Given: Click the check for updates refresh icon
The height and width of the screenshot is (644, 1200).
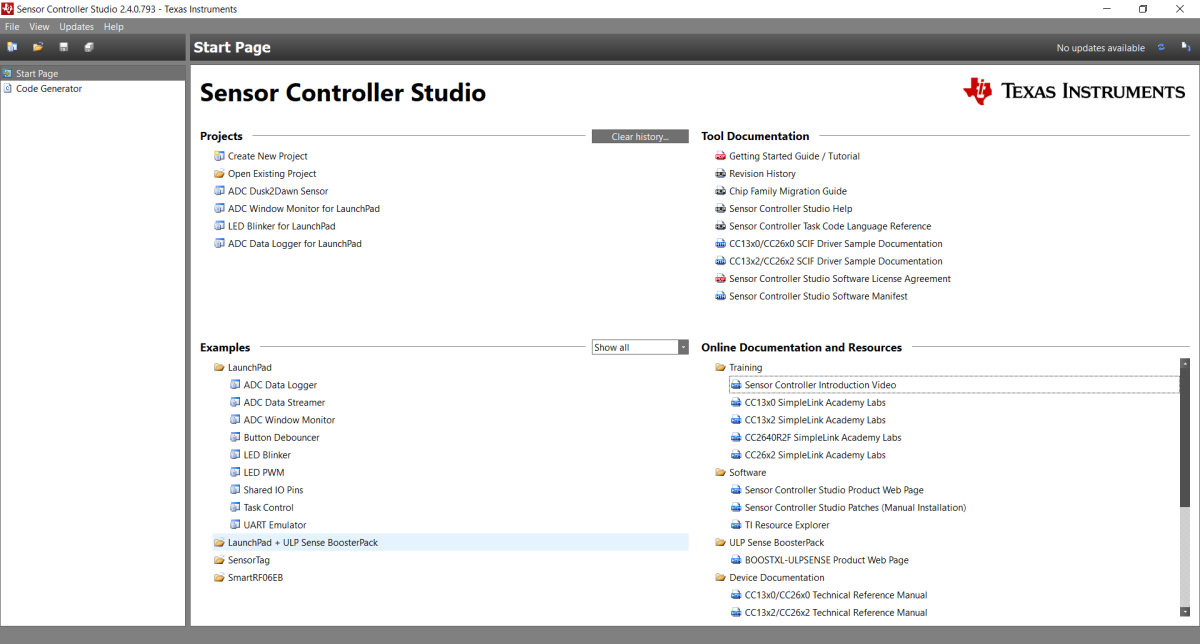Looking at the screenshot, I should pyautogui.click(x=1161, y=47).
